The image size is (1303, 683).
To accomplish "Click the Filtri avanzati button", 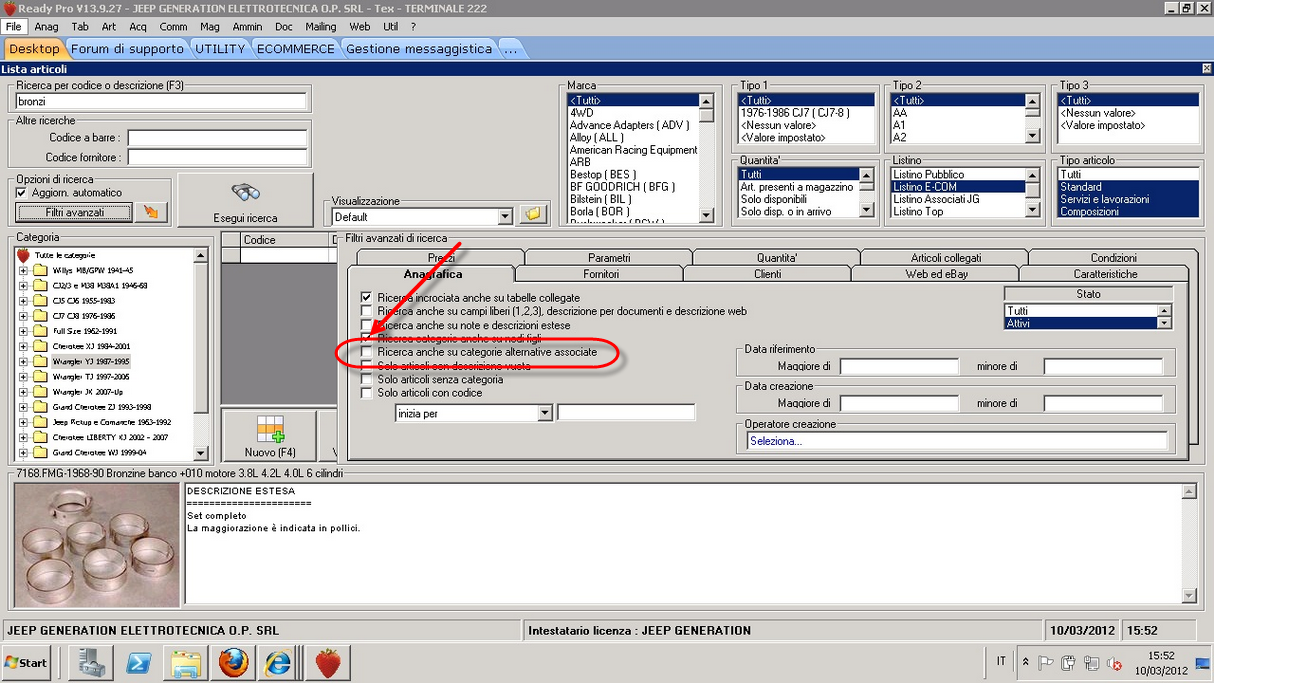I will click(75, 213).
